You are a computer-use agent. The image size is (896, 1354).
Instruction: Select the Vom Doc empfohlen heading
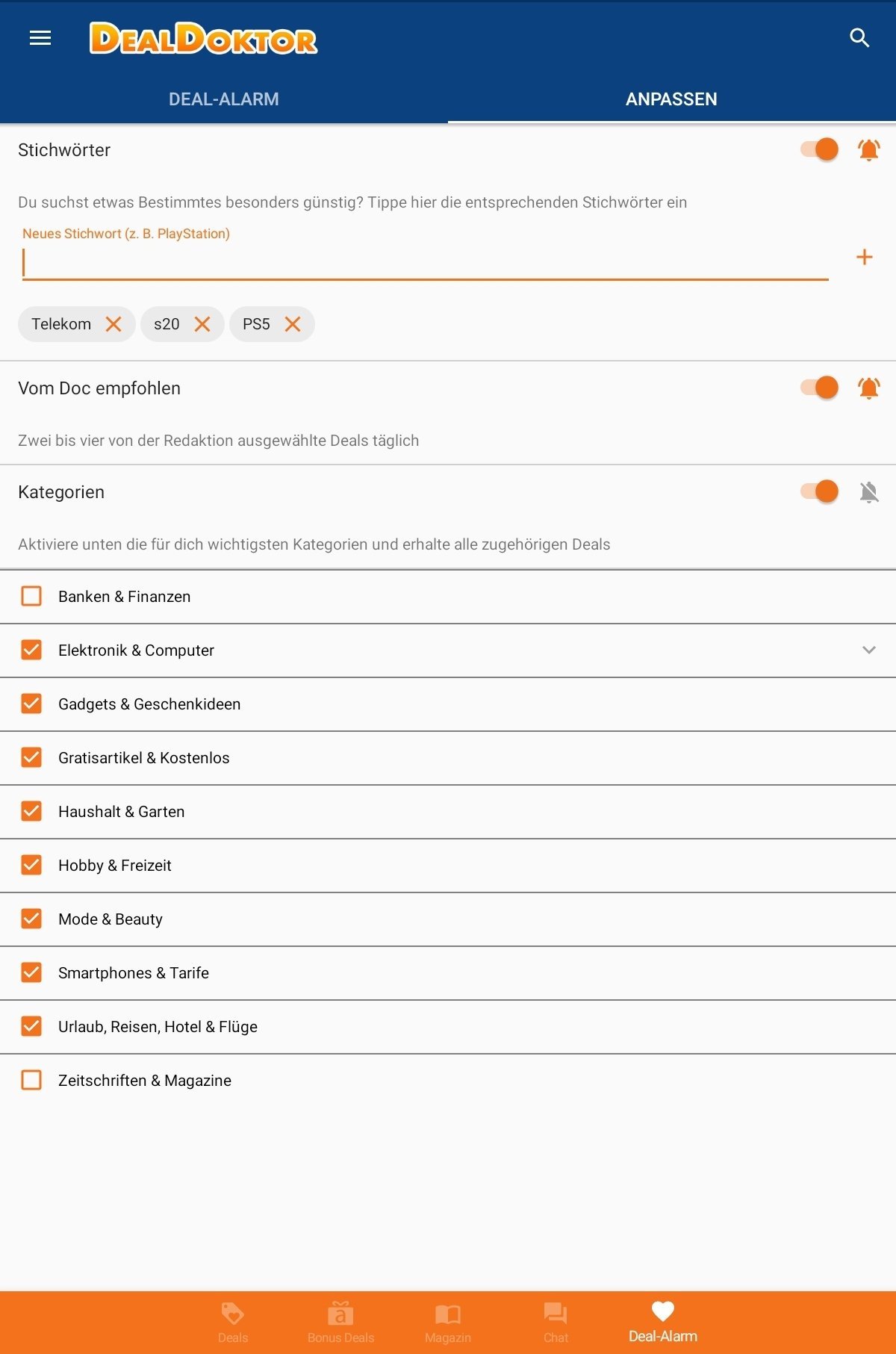coord(99,388)
